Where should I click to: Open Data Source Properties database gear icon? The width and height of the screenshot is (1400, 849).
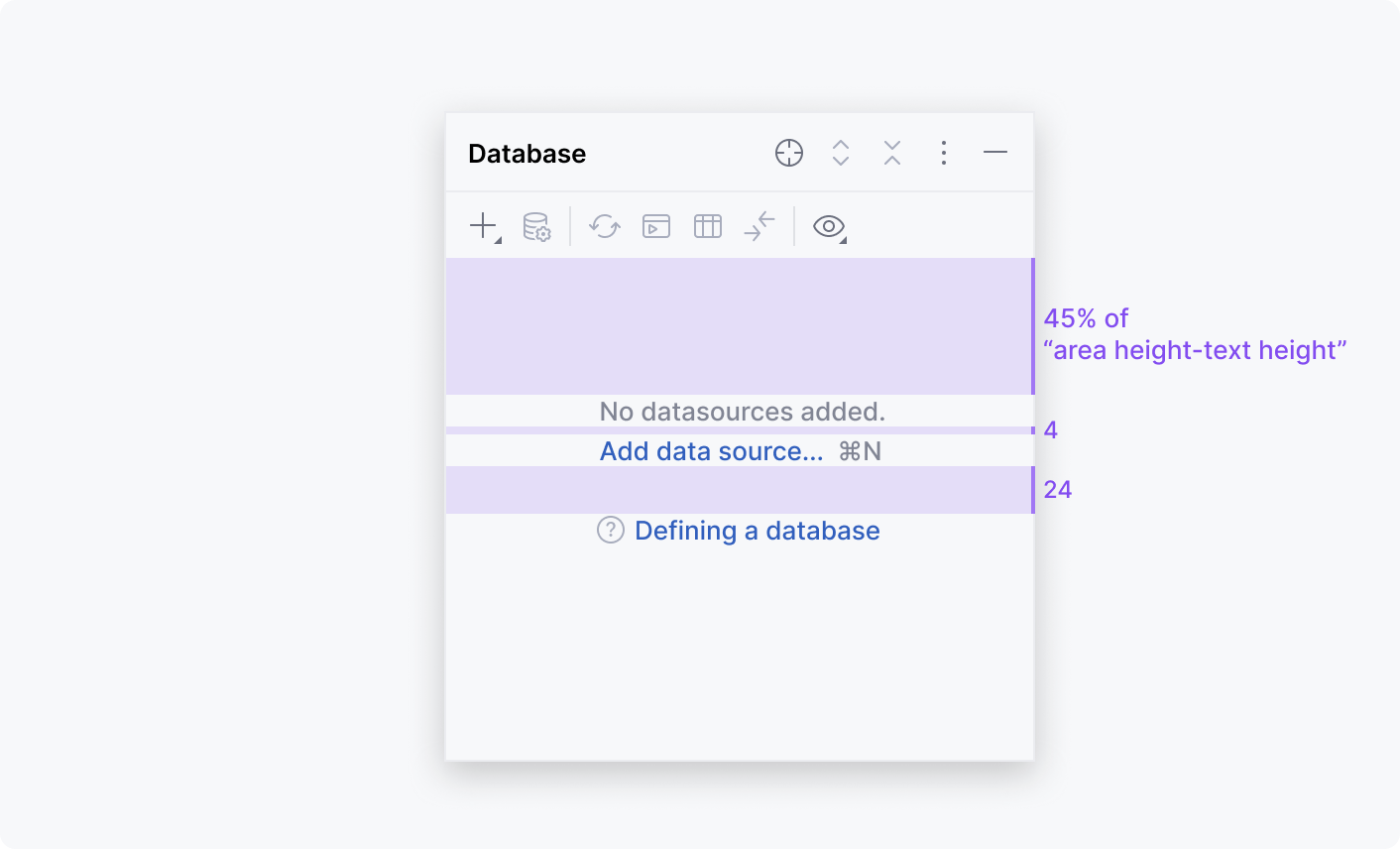click(x=536, y=227)
